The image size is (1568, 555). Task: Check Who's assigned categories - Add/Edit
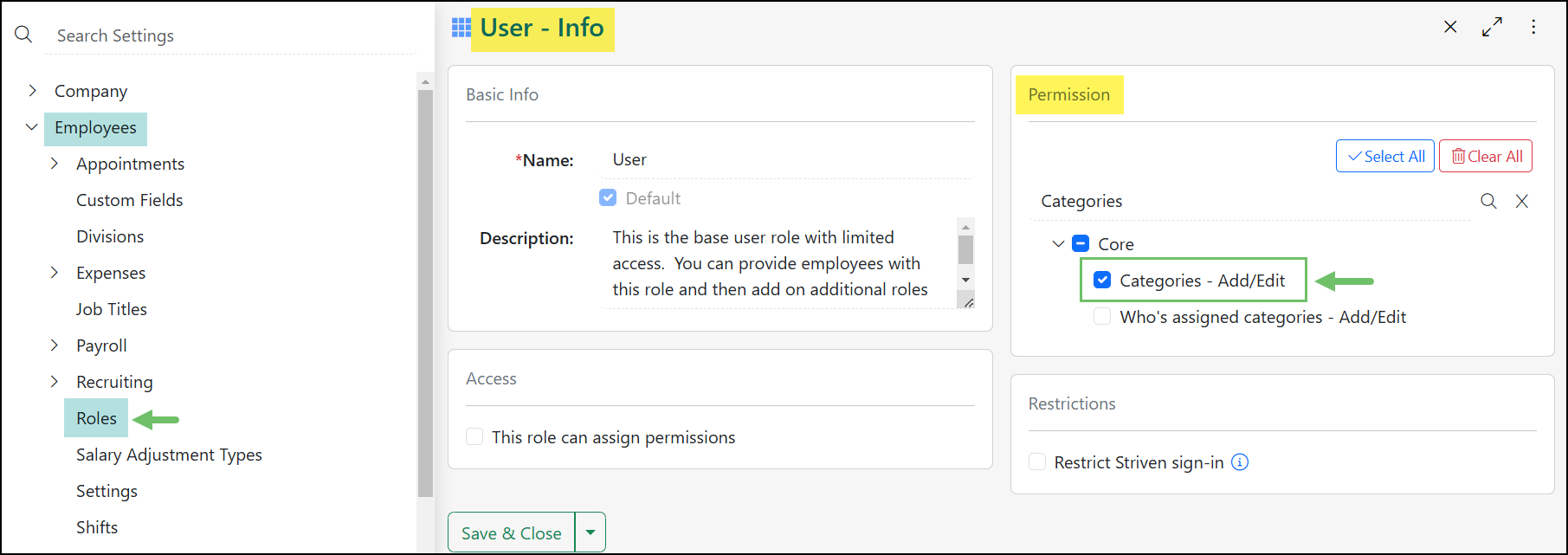pos(1102,316)
